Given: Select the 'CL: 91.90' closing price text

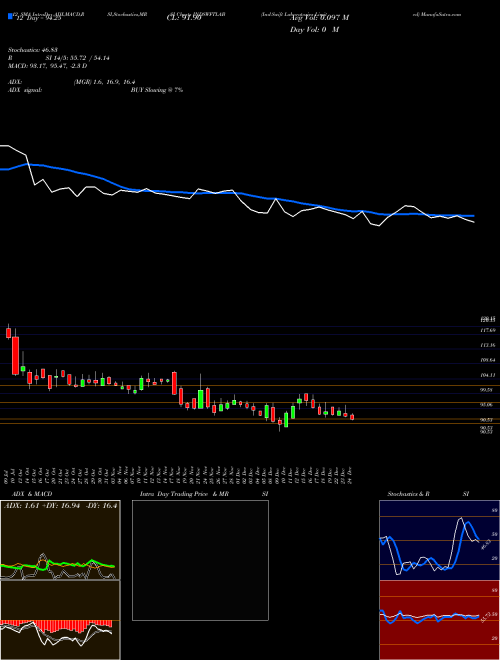Looking at the screenshot, I should [183, 18].
